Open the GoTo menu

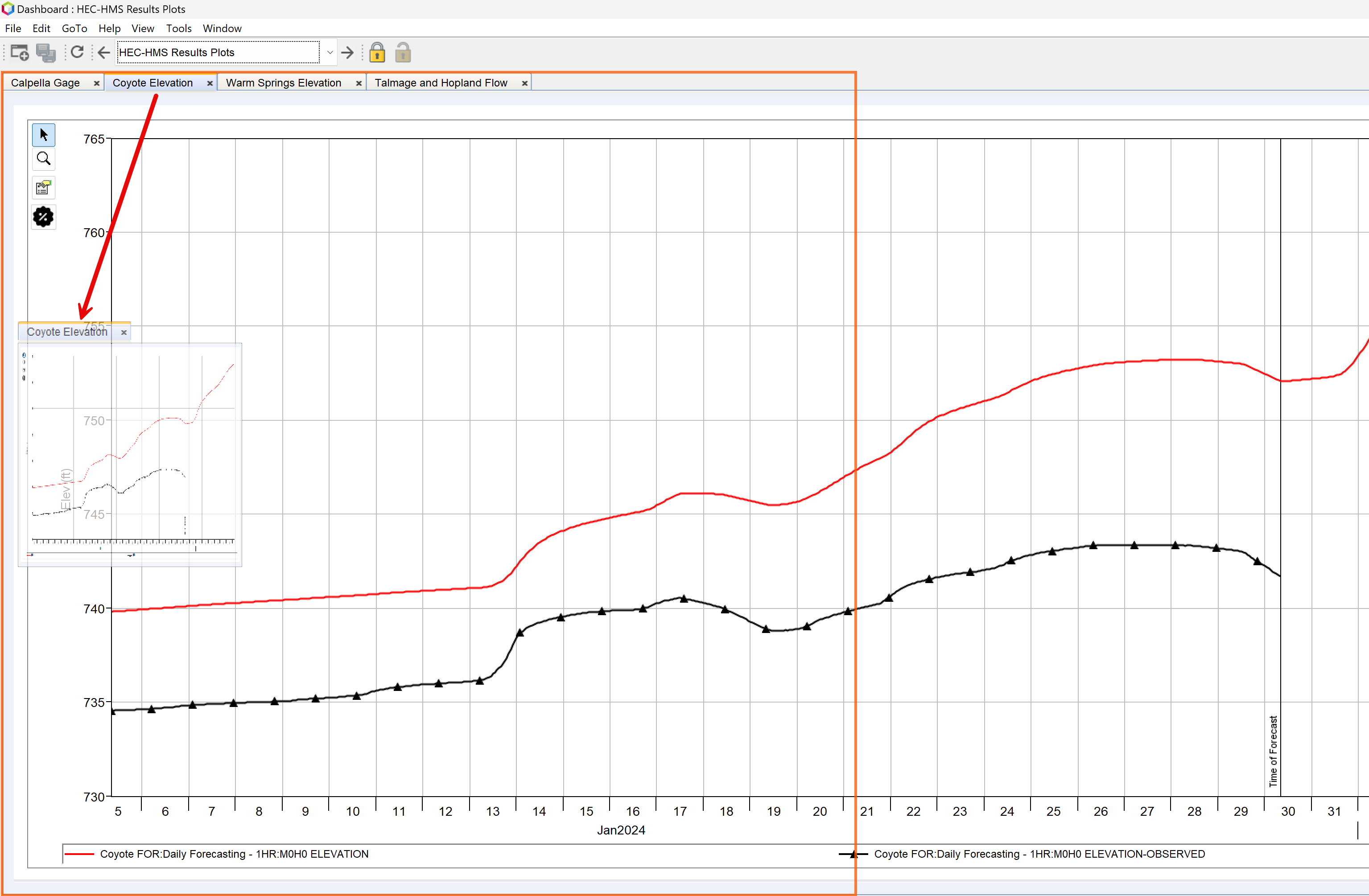coord(75,28)
